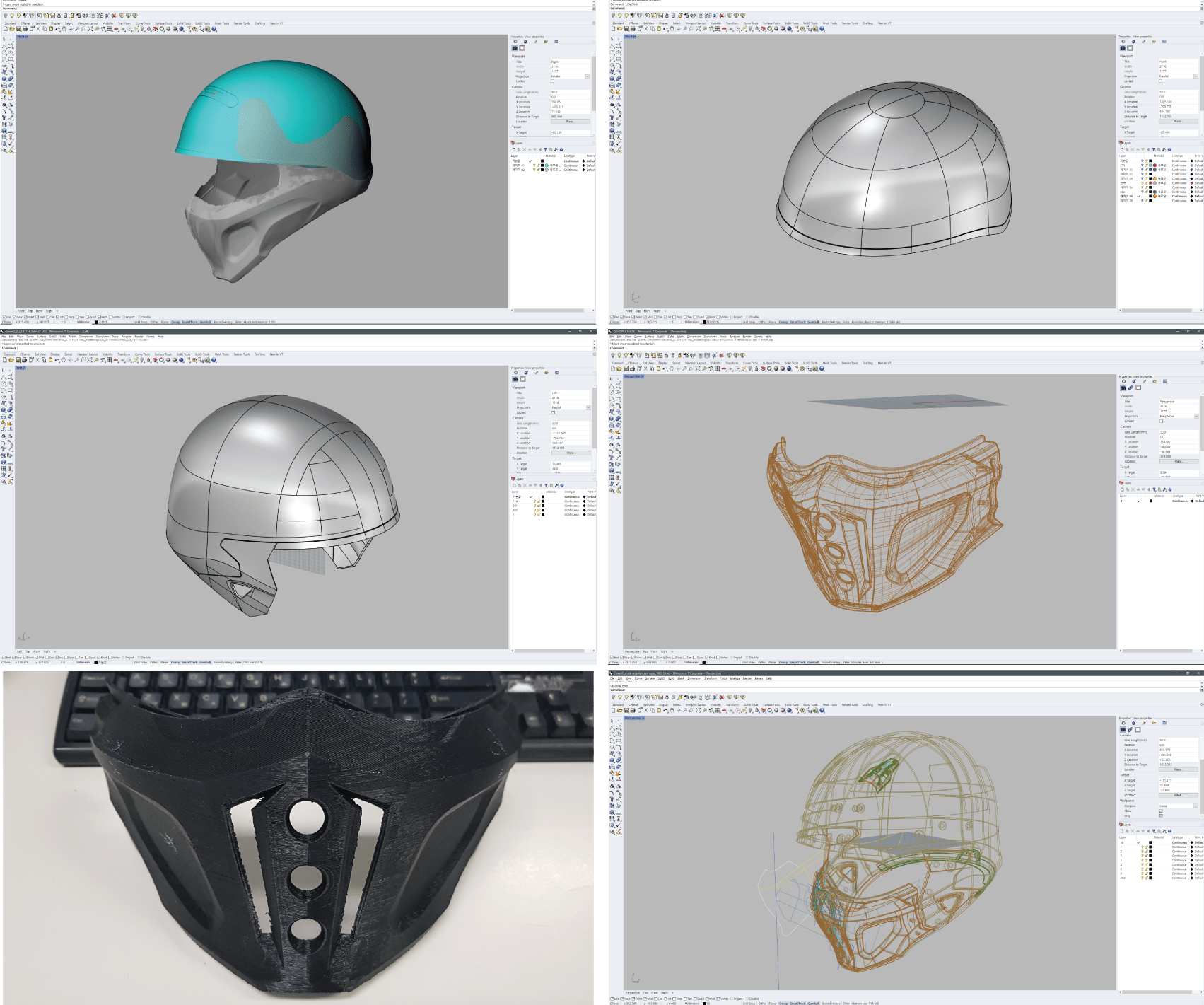
Task: Check the Locked checkbox under Viewport properties
Action: (553, 81)
